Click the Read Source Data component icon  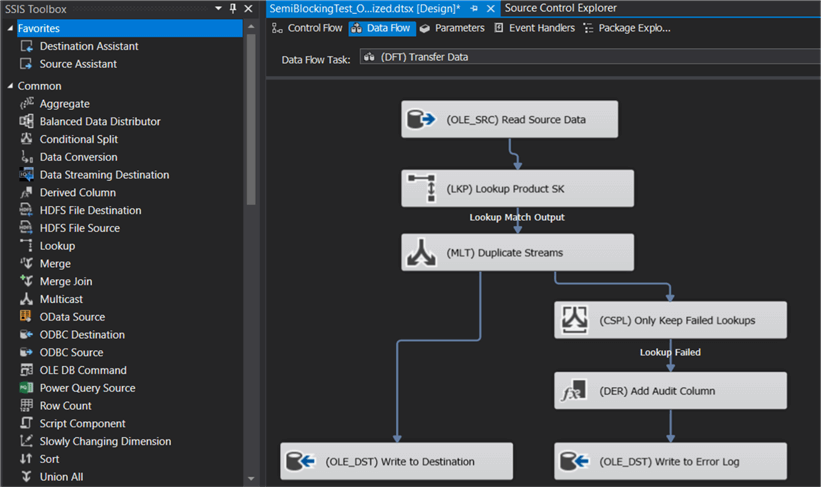[x=420, y=120]
